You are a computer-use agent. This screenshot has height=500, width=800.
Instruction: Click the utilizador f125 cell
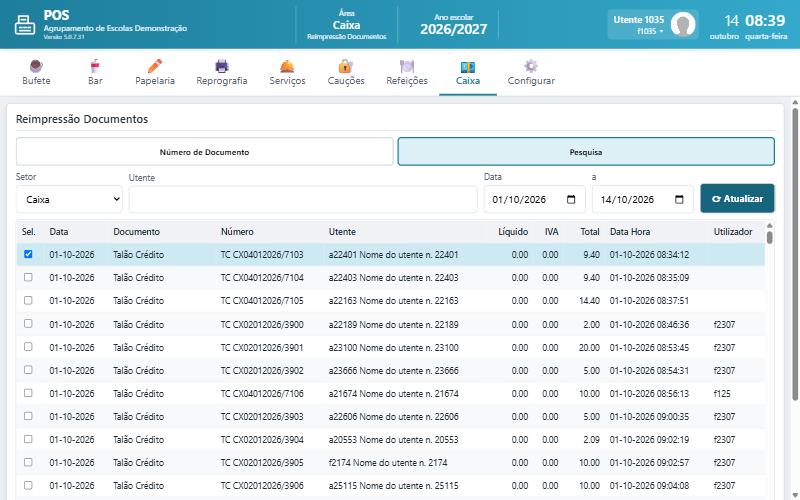point(722,393)
